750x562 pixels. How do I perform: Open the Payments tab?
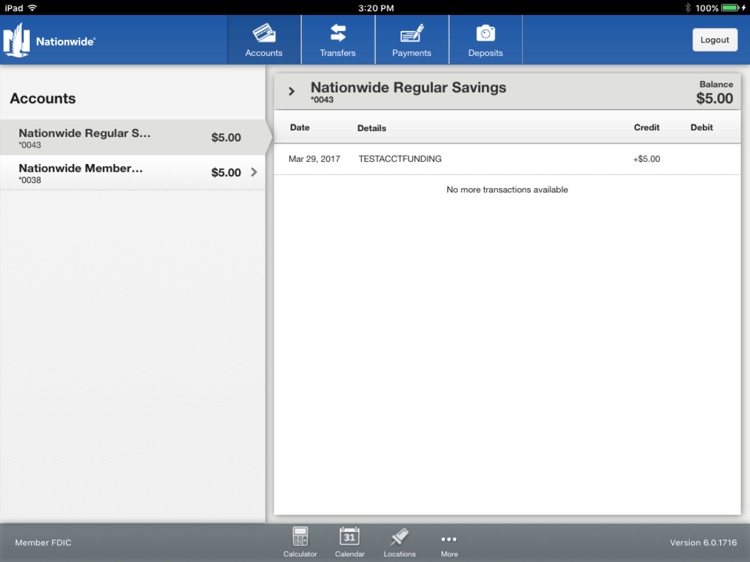411,40
